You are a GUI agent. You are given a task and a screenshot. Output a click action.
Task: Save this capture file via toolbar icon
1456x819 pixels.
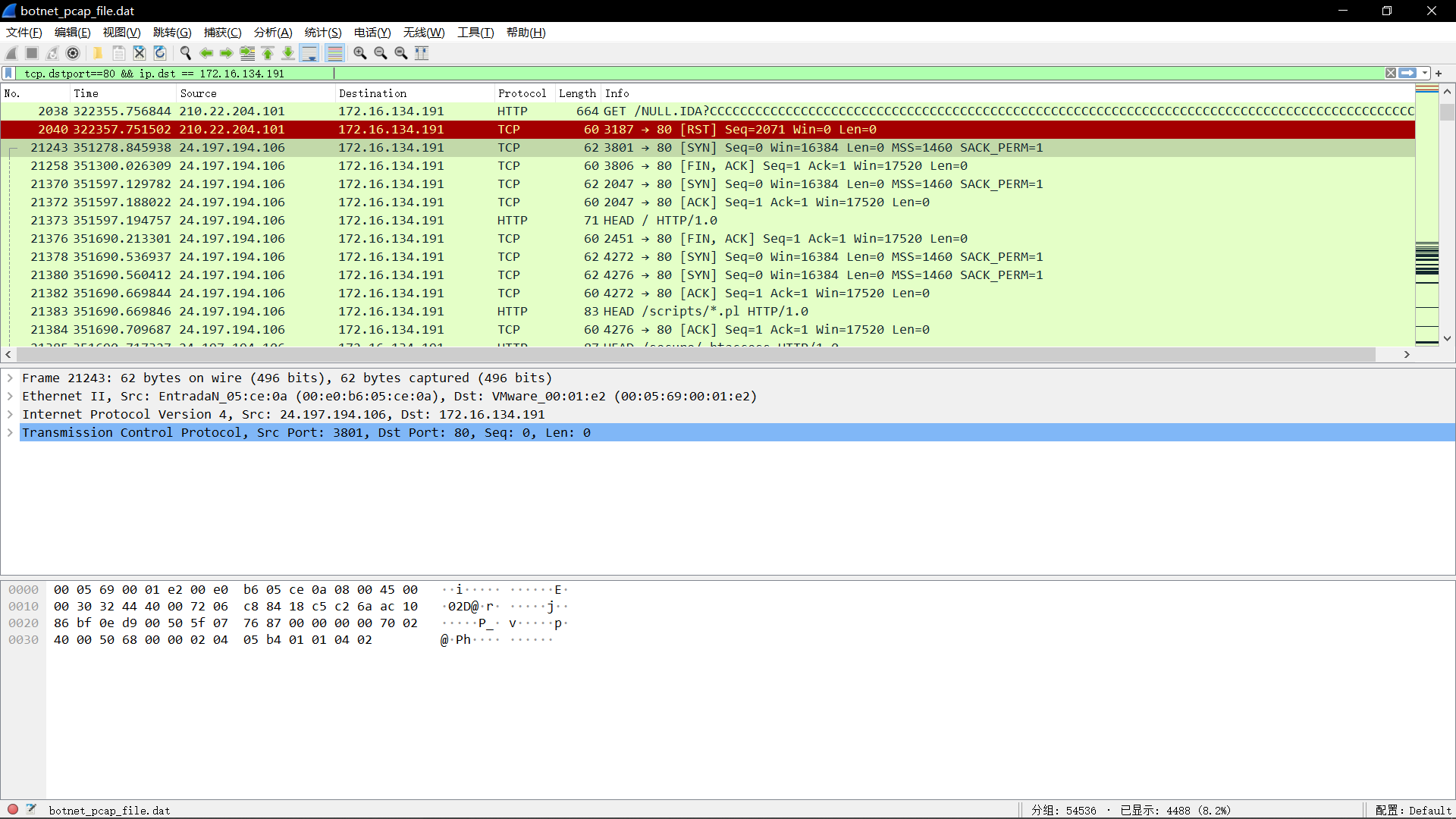pos(119,53)
